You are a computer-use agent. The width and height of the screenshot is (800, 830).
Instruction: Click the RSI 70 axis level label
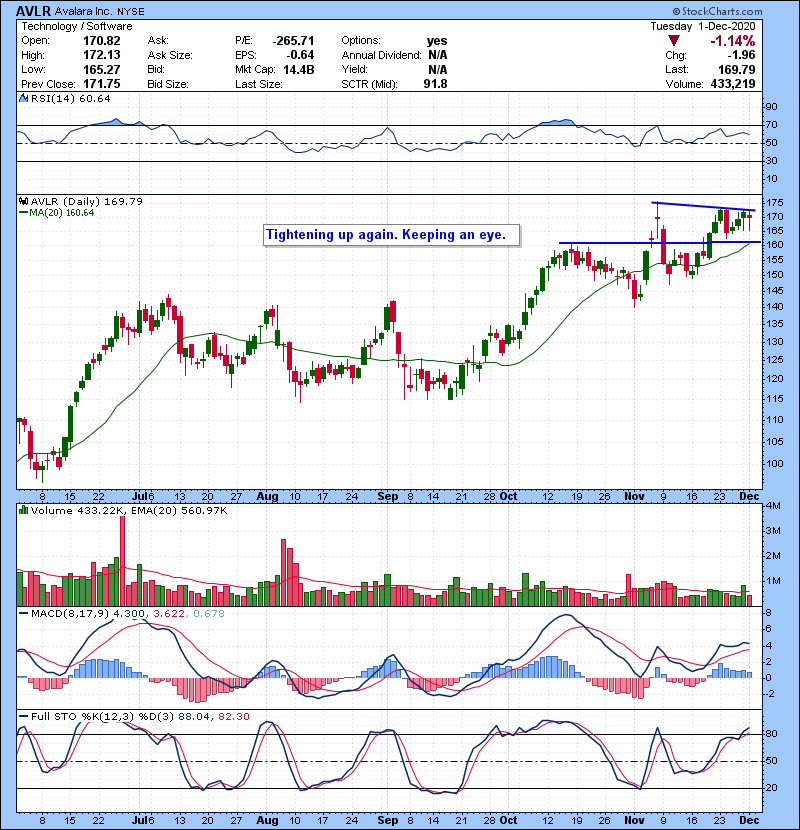pos(772,125)
